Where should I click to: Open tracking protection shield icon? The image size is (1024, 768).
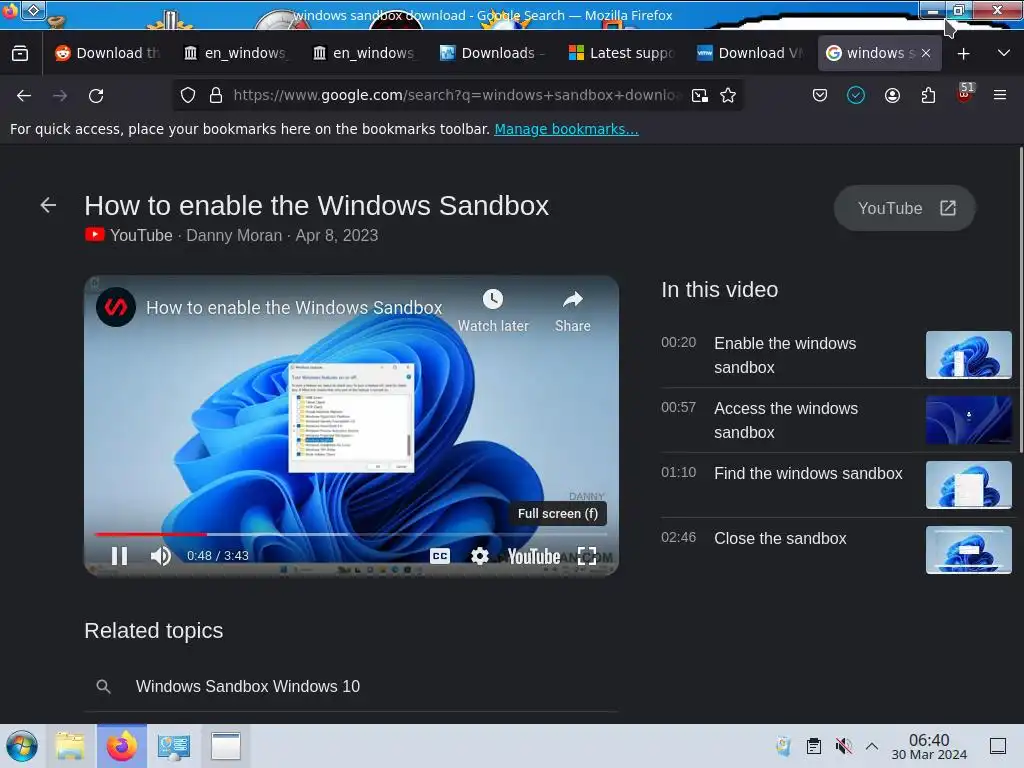pyautogui.click(x=188, y=95)
